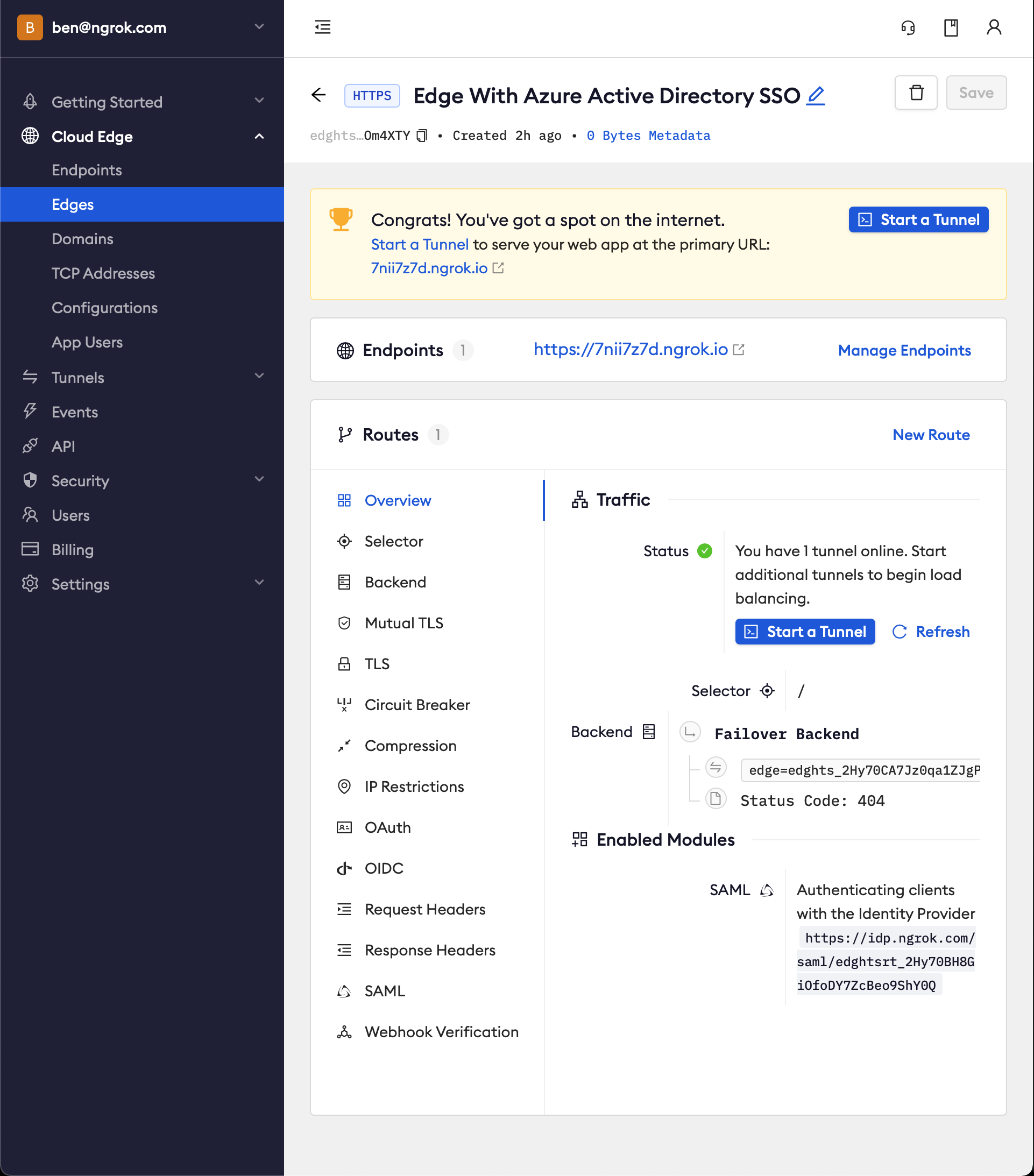Open external link icon beside 7nii7z7d.ngrok.io in banner
Viewport: 1034px width, 1176px height.
(x=498, y=268)
